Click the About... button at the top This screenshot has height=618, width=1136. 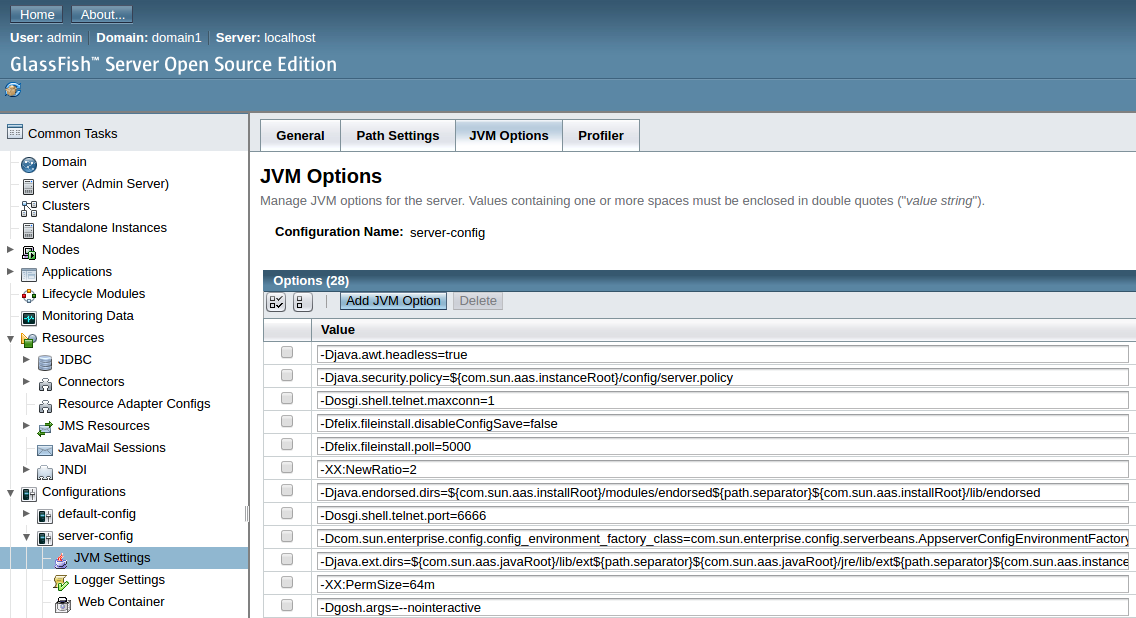point(101,14)
